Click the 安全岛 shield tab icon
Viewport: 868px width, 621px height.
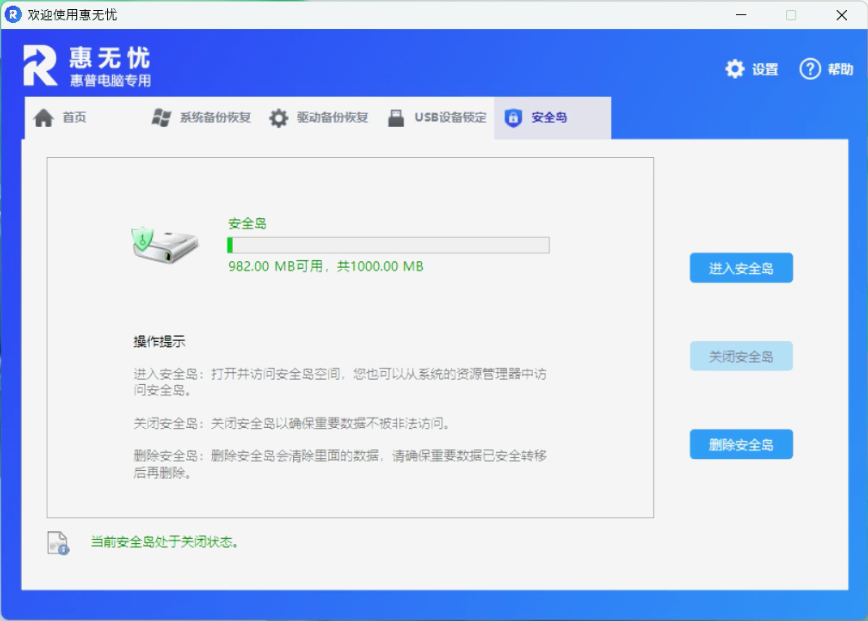(x=514, y=118)
